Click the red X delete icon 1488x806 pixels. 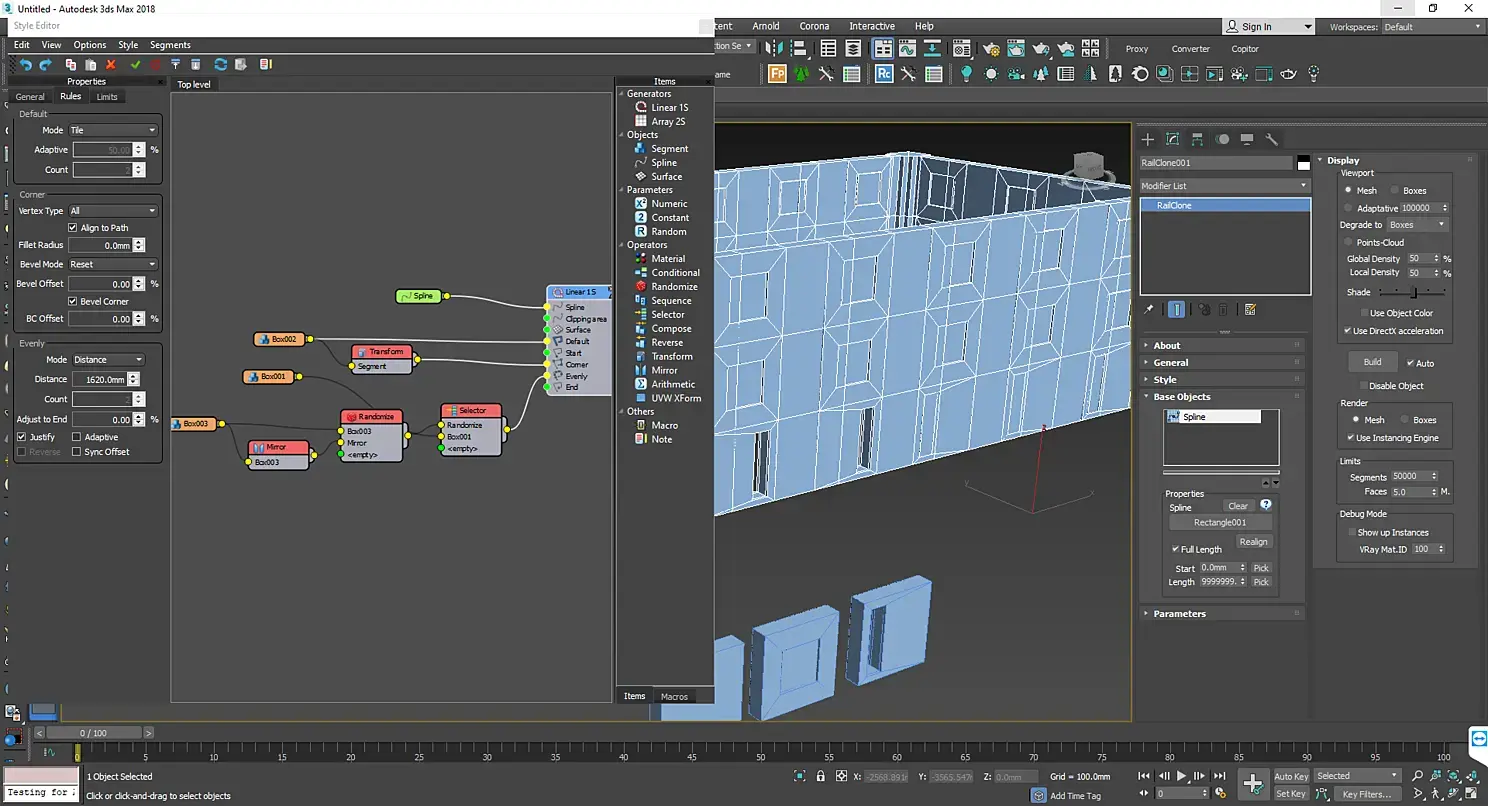pyautogui.click(x=111, y=65)
